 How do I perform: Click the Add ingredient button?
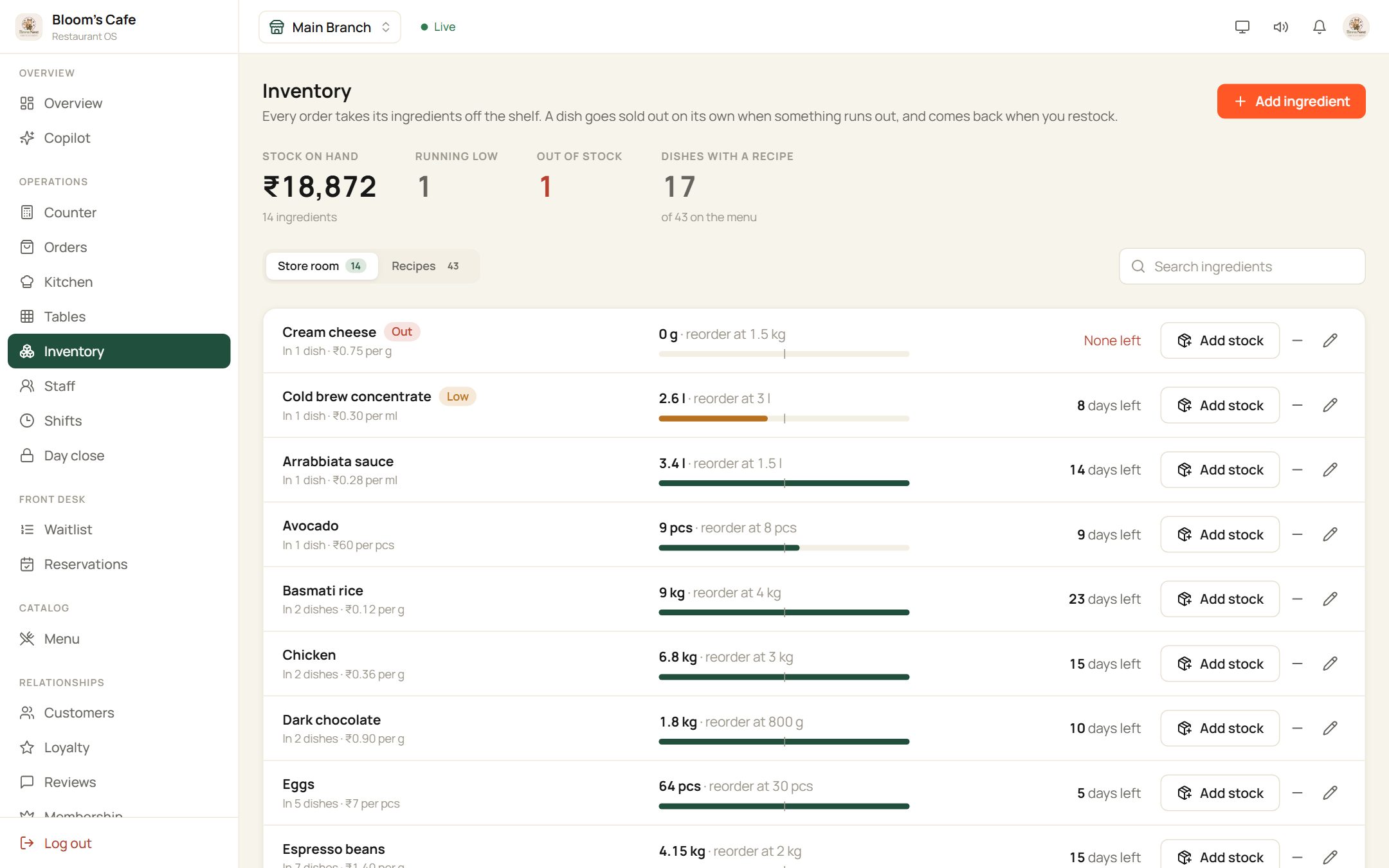[x=1291, y=101]
